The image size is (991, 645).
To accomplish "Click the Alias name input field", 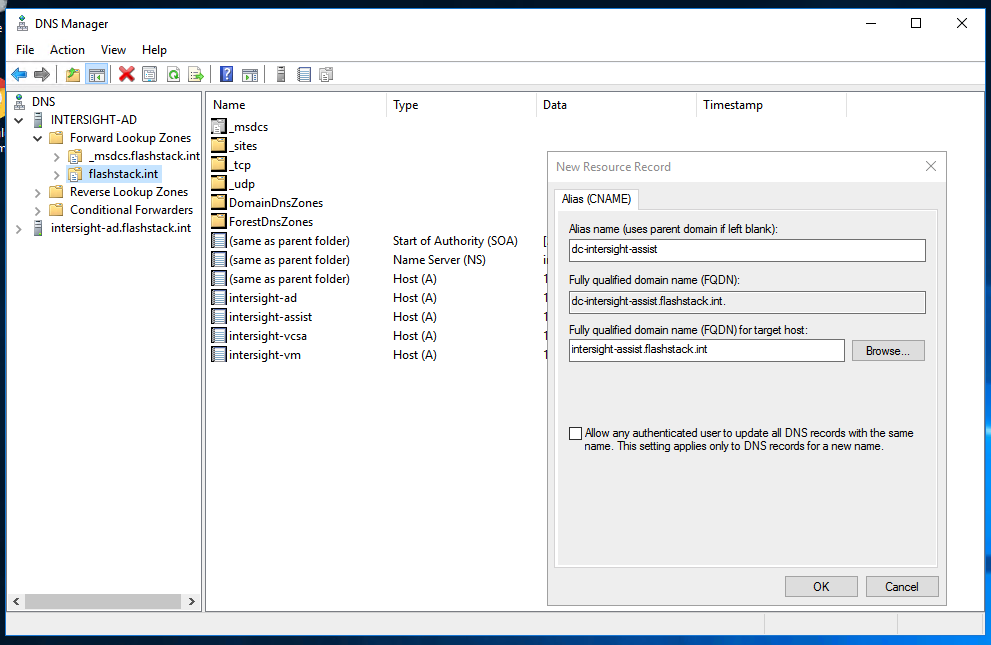I will (x=746, y=250).
